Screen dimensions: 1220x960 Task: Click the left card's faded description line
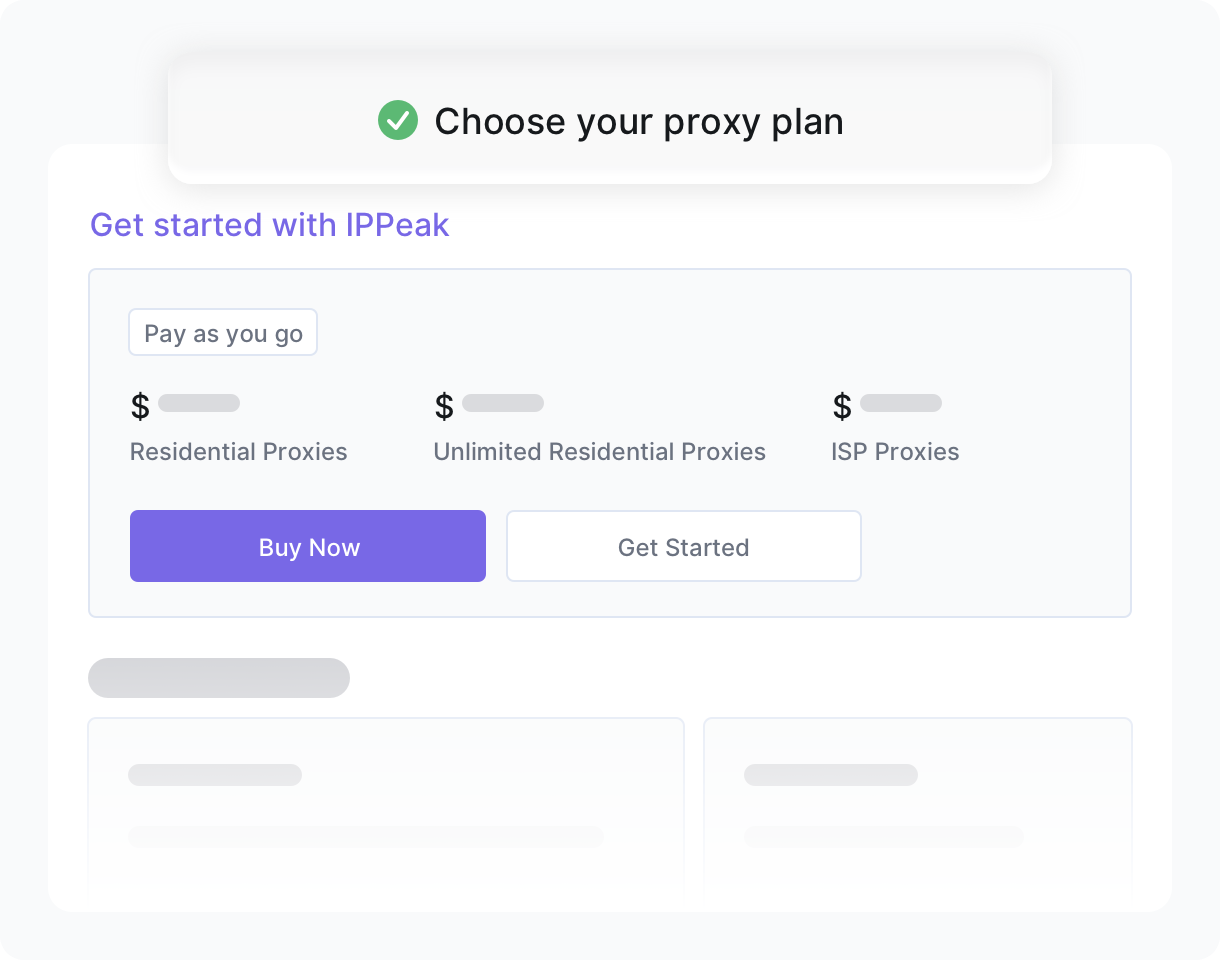tap(366, 837)
